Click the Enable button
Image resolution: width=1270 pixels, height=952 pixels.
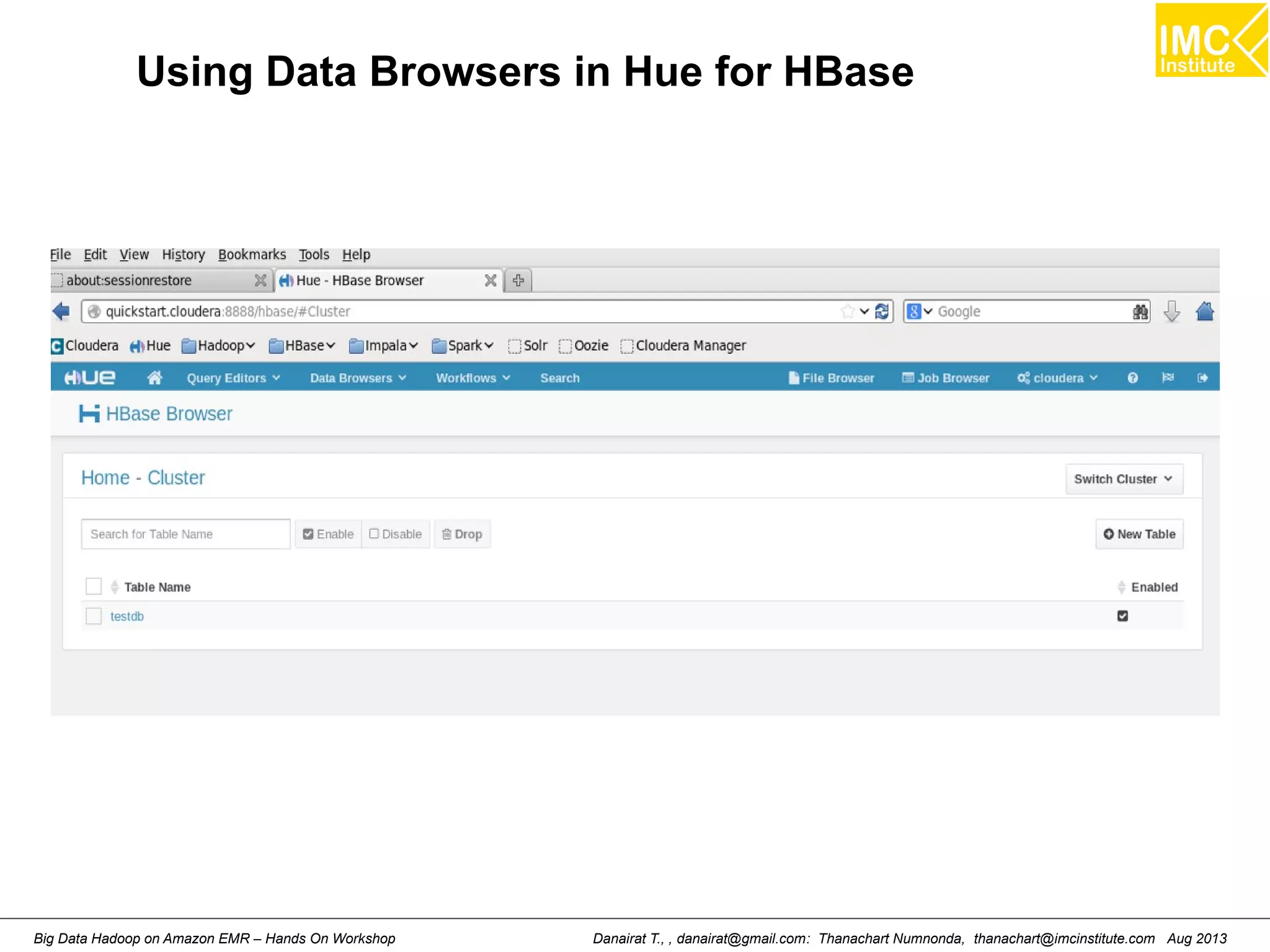[328, 534]
